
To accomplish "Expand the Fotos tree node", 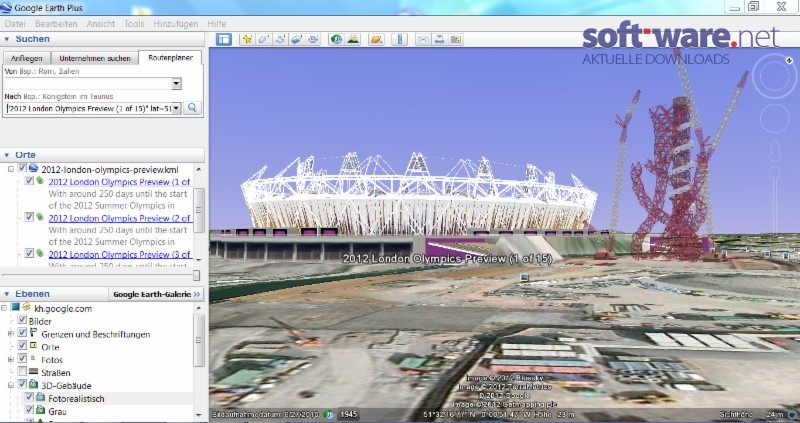I will [11, 359].
